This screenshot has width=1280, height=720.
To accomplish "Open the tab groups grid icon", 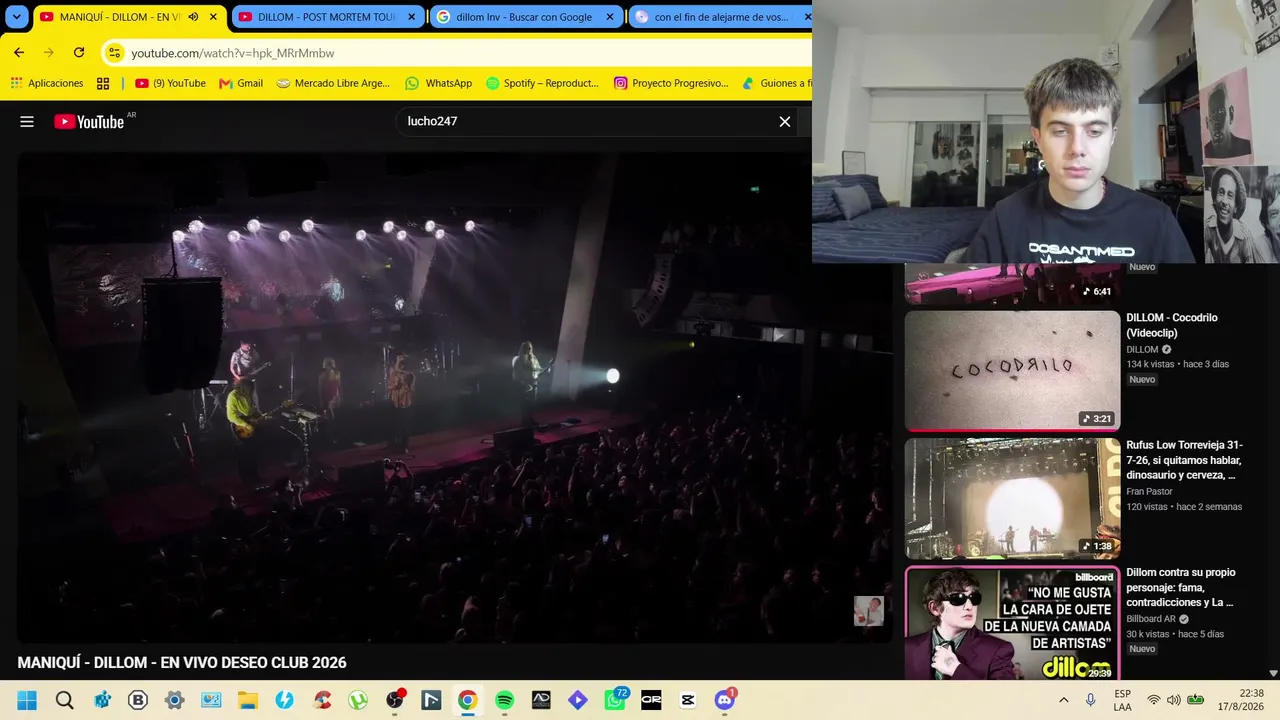I will tap(103, 83).
